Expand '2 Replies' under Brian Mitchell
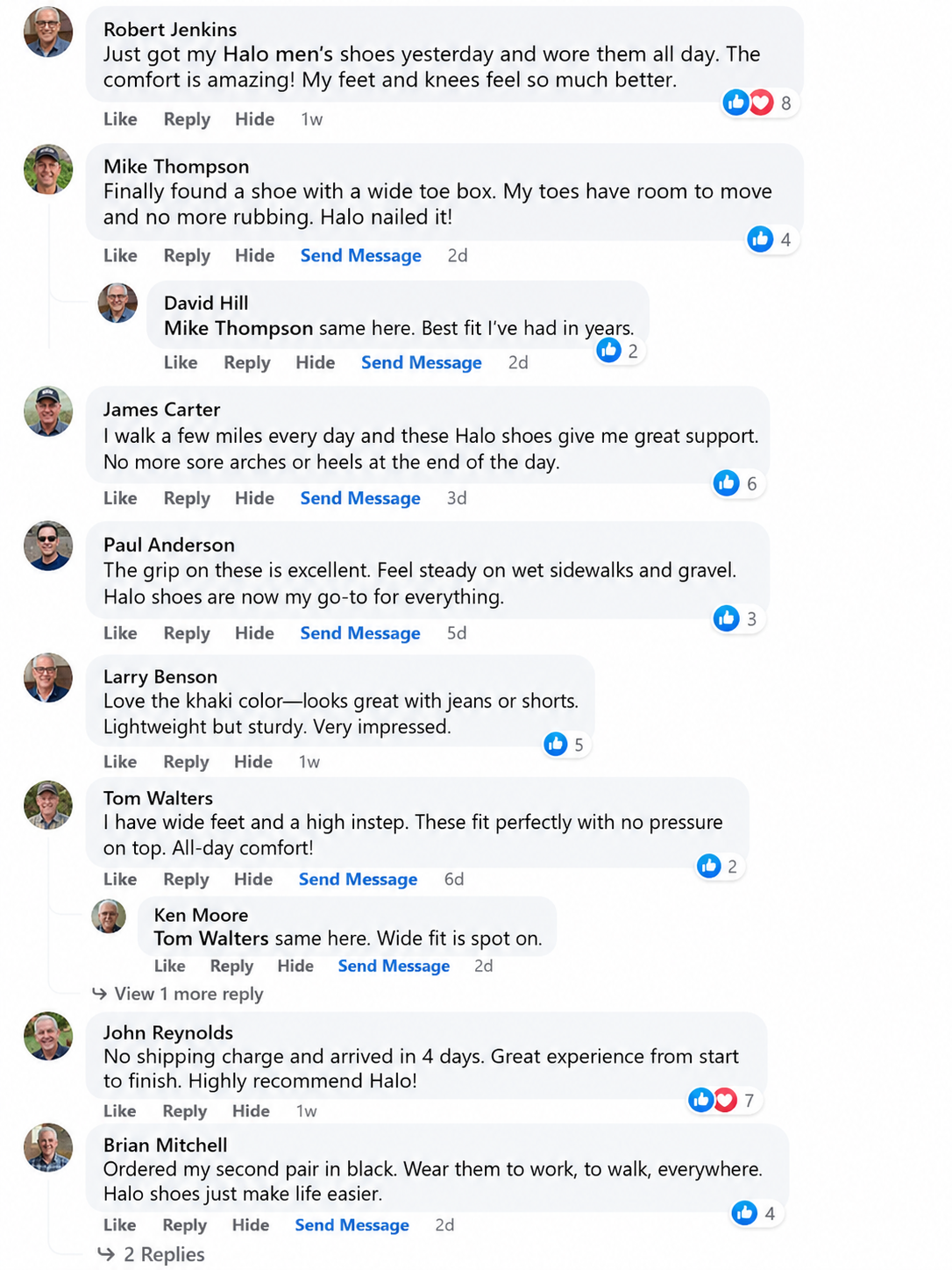952x1270 pixels. (x=151, y=1254)
